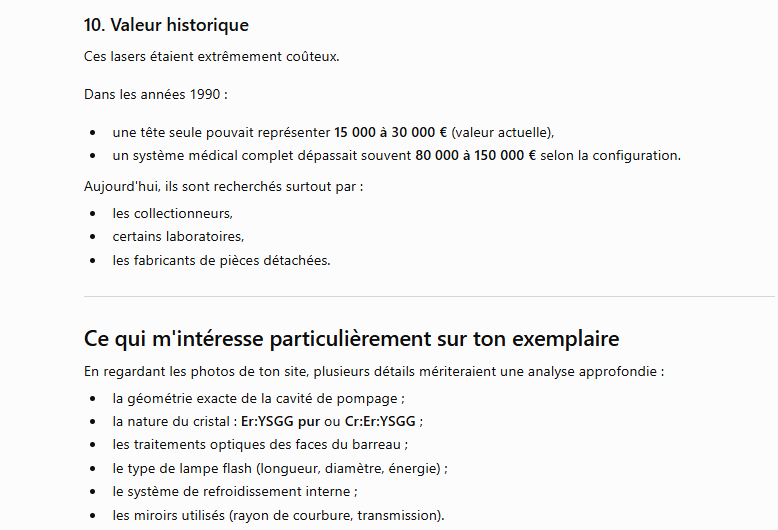Click the bold text 'Cr:Er:YSGG'
778x530 pixels.
[380, 421]
